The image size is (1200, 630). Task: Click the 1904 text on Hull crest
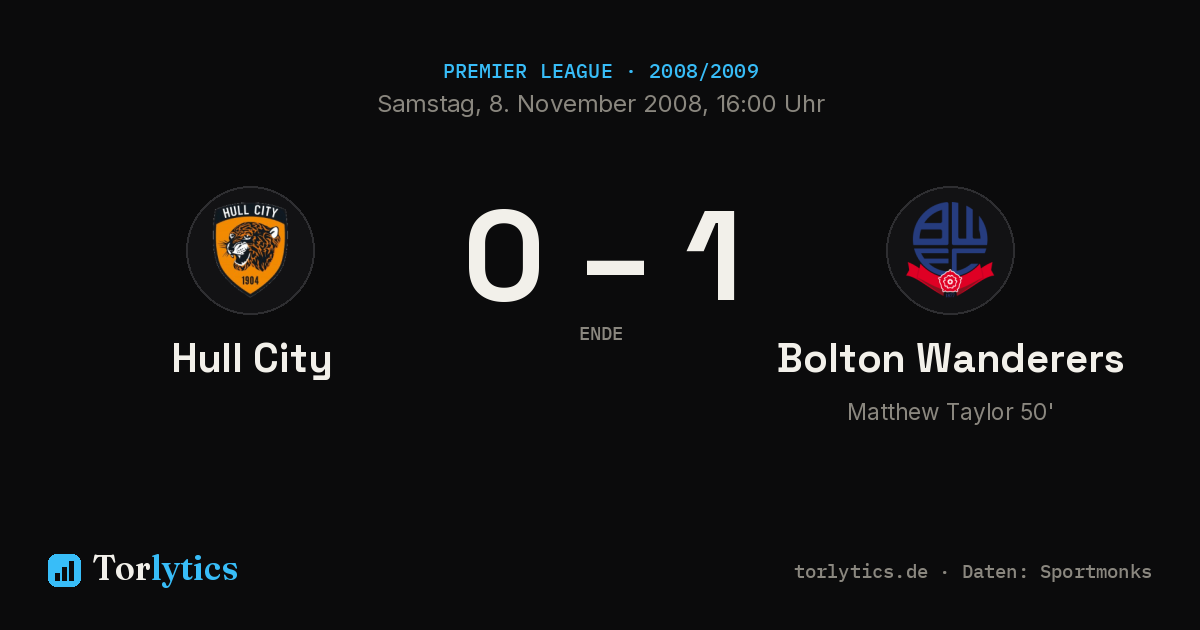[250, 280]
